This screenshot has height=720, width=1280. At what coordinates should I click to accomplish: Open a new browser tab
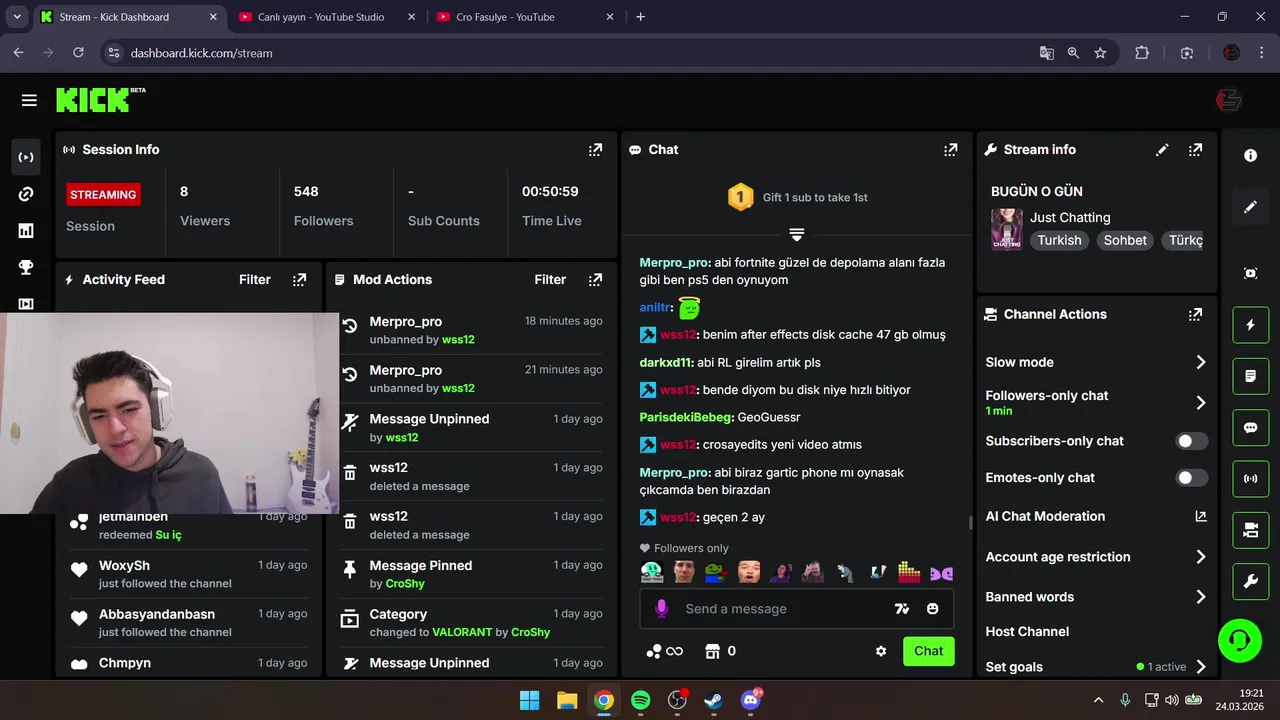click(641, 17)
